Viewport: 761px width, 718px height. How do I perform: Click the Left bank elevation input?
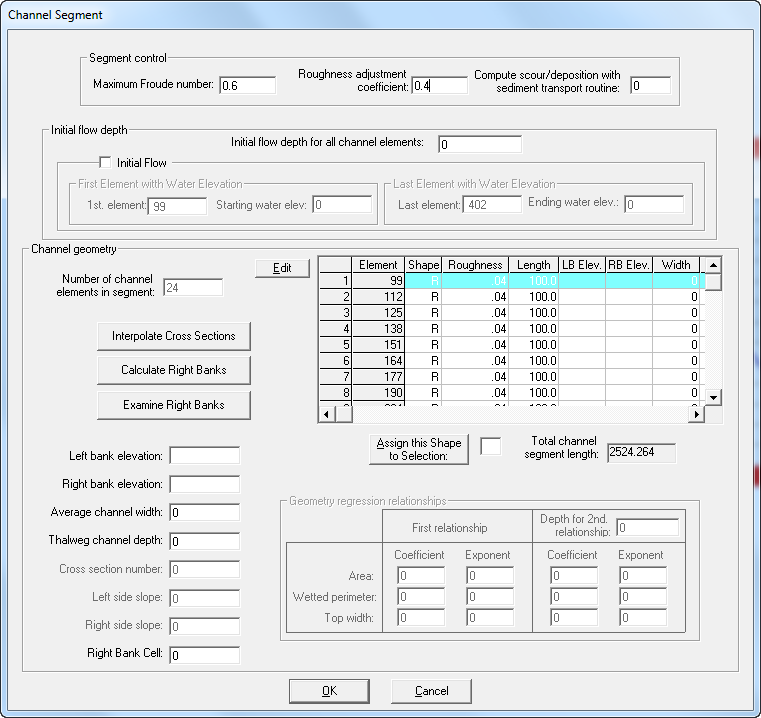click(x=204, y=456)
